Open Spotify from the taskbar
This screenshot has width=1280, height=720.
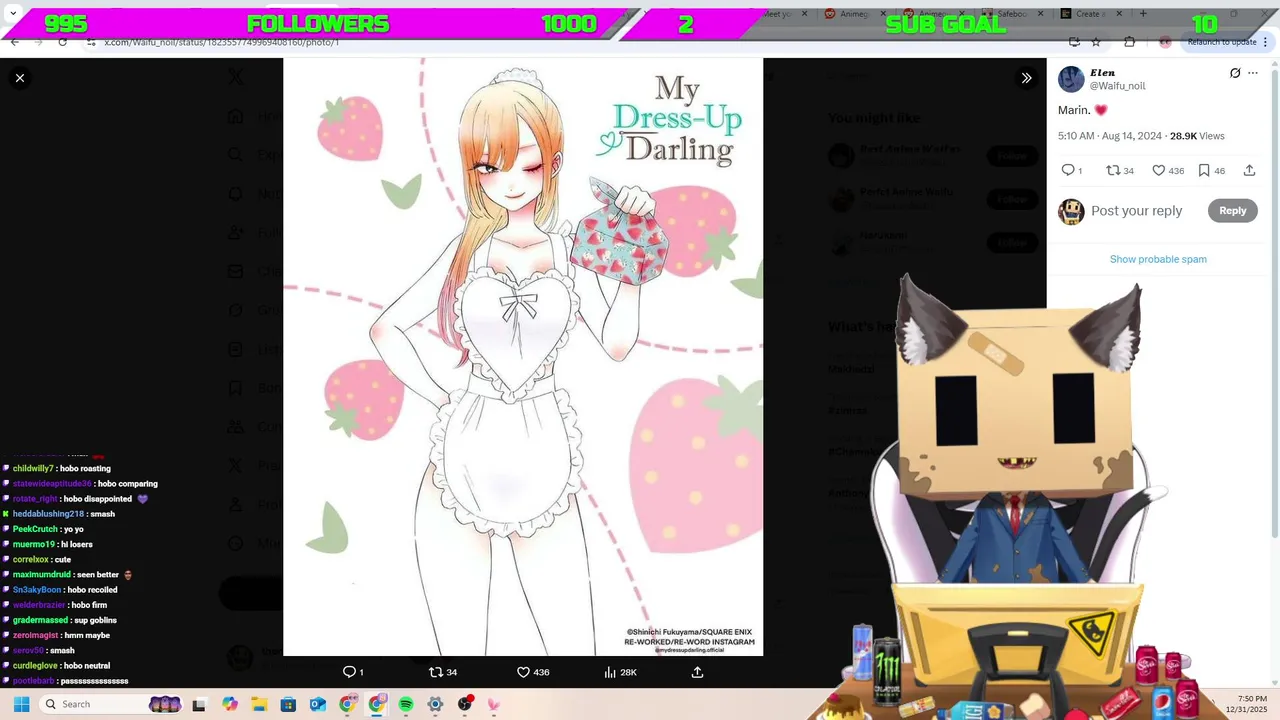pos(406,704)
